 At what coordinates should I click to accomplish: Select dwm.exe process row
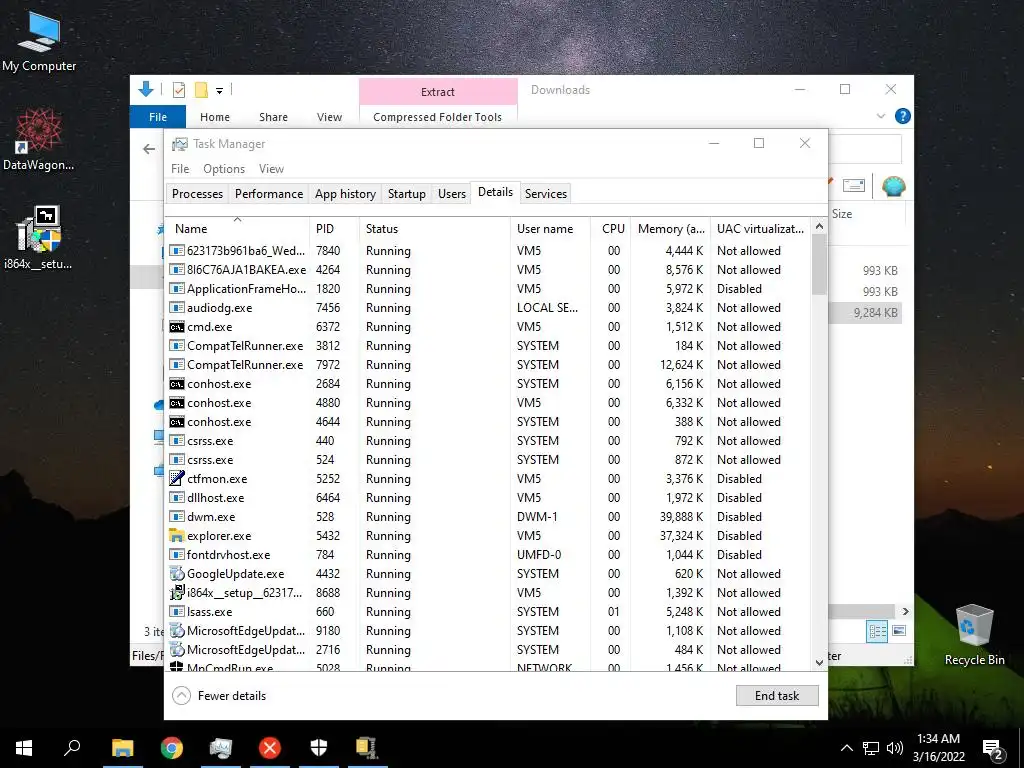(x=488, y=517)
